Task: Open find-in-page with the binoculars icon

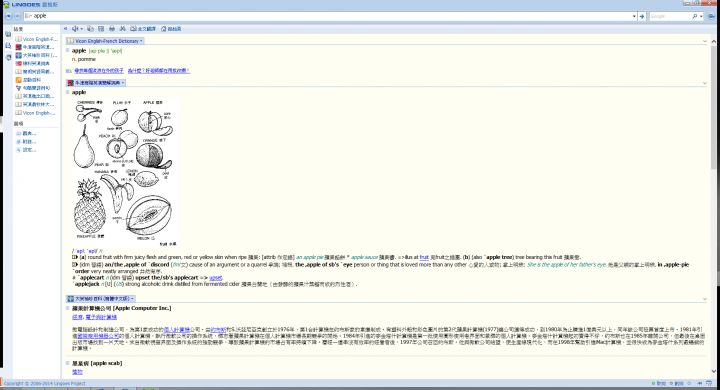Action: coord(123,28)
